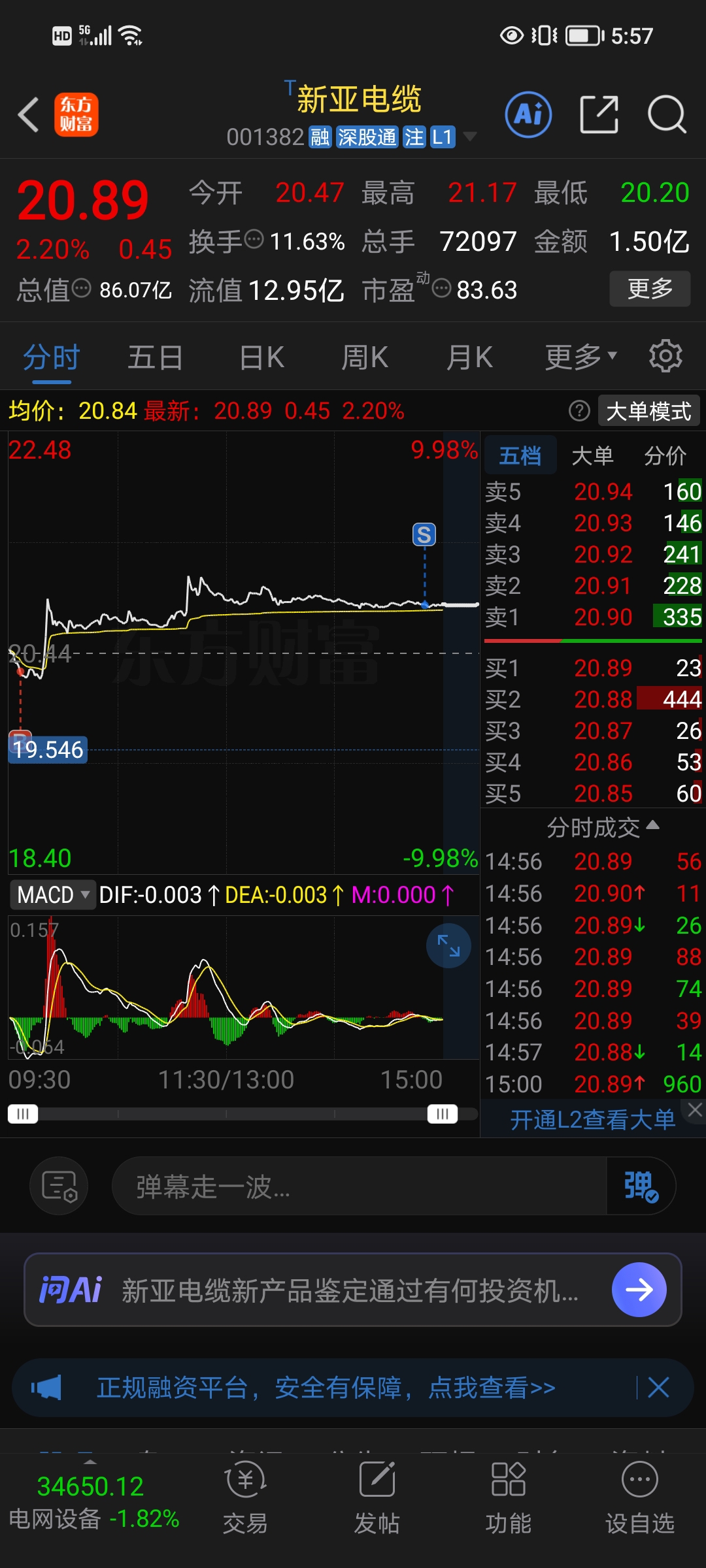The width and height of the screenshot is (706, 1568).
Task: Expand the 更多 chart period dropdown
Action: click(581, 357)
